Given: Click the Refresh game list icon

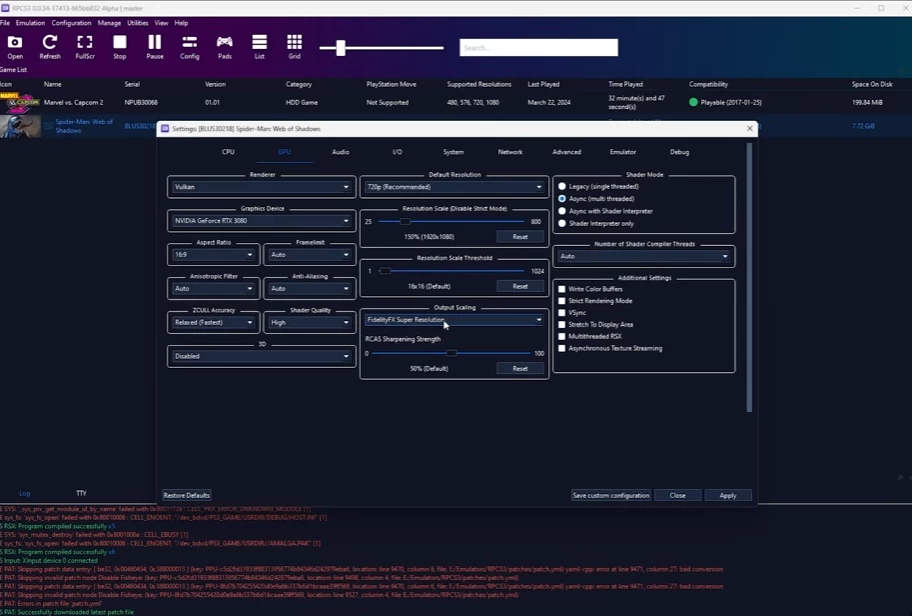Looking at the screenshot, I should click(x=50, y=45).
